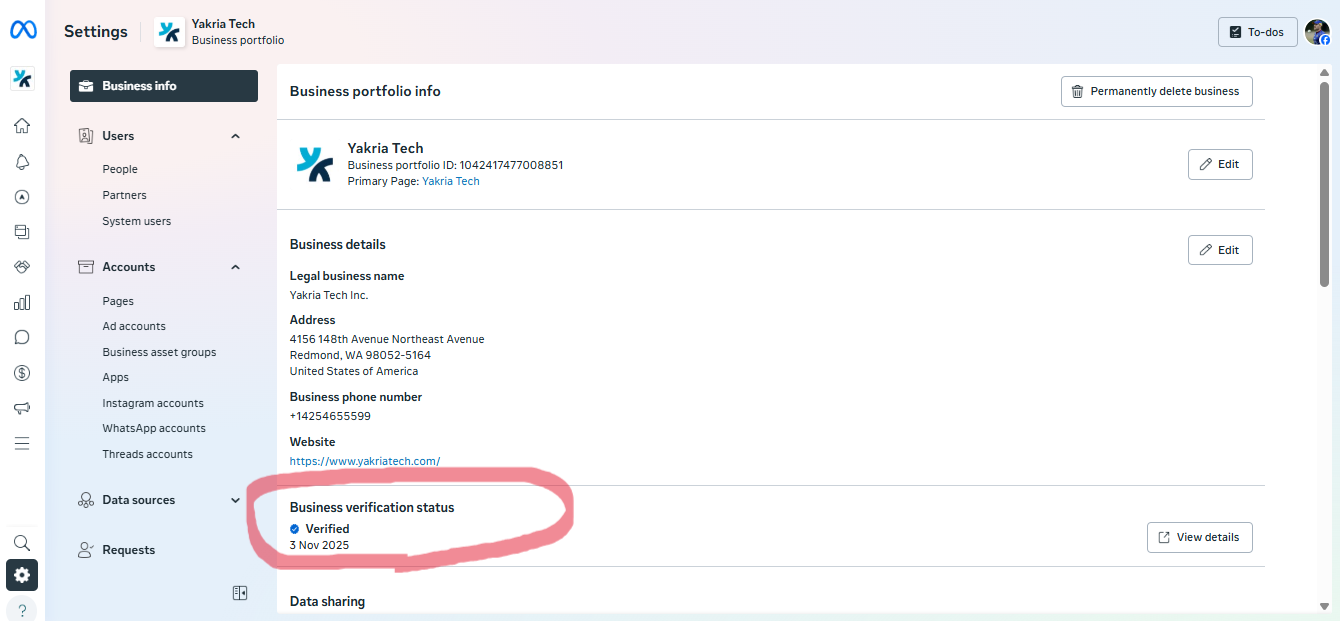
Task: Expand the Data sources section
Action: 236,500
